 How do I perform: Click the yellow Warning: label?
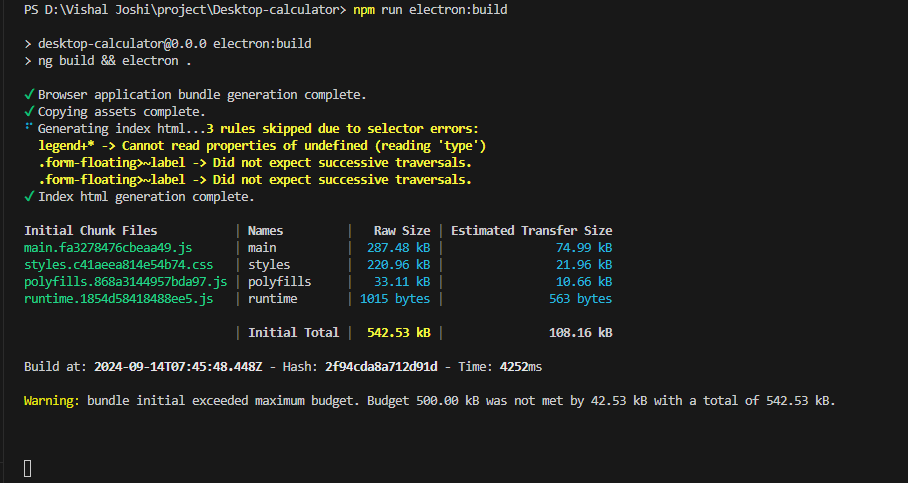tap(52, 401)
